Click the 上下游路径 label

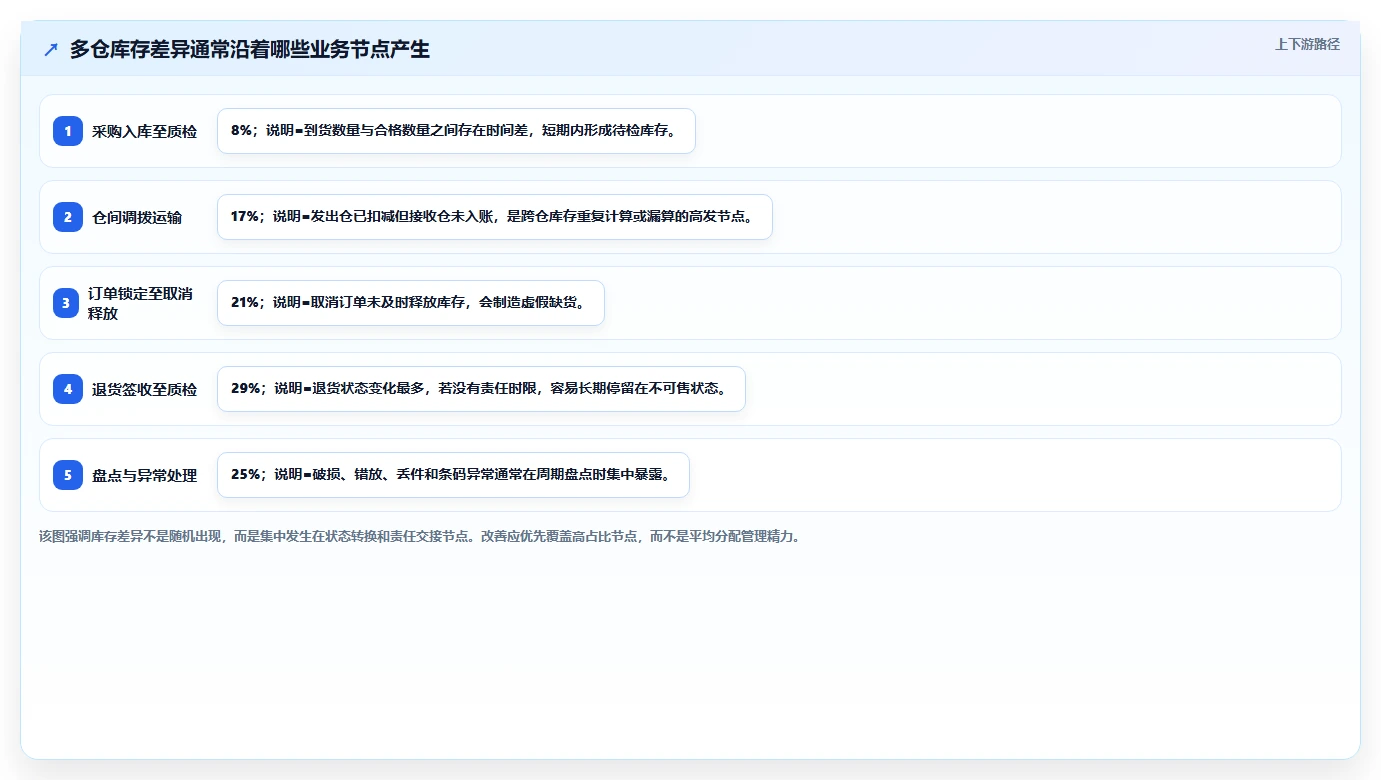coord(1307,44)
